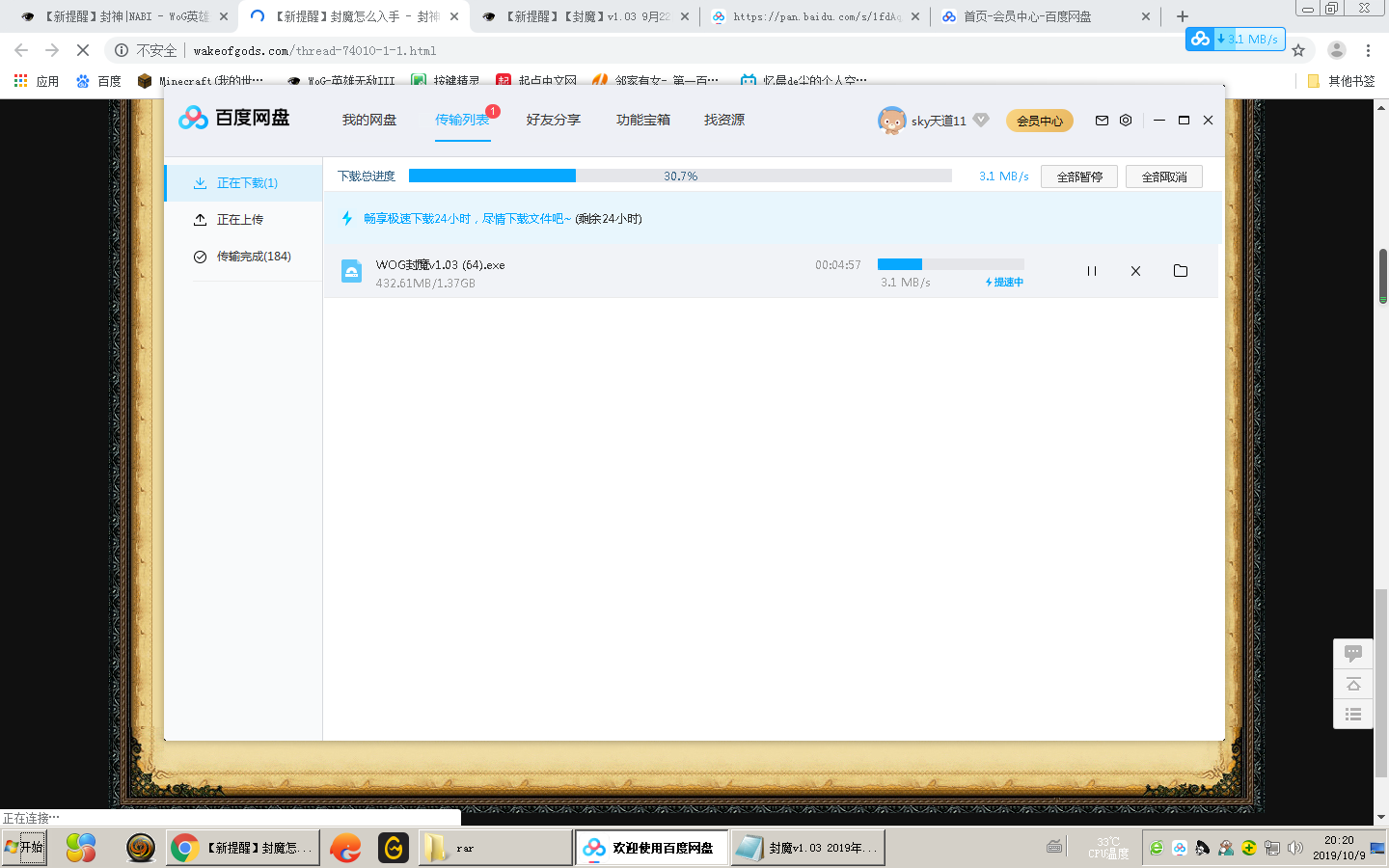The height and width of the screenshot is (868, 1389).
Task: Click the VIP diamond badge beside username
Action: [981, 120]
